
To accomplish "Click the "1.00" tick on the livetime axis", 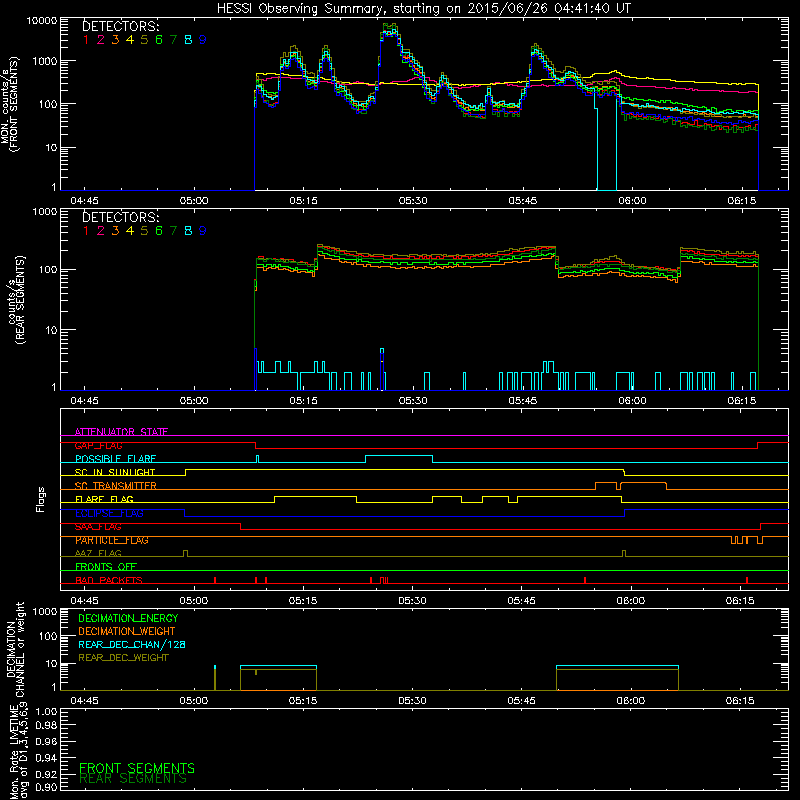I will point(46,712).
